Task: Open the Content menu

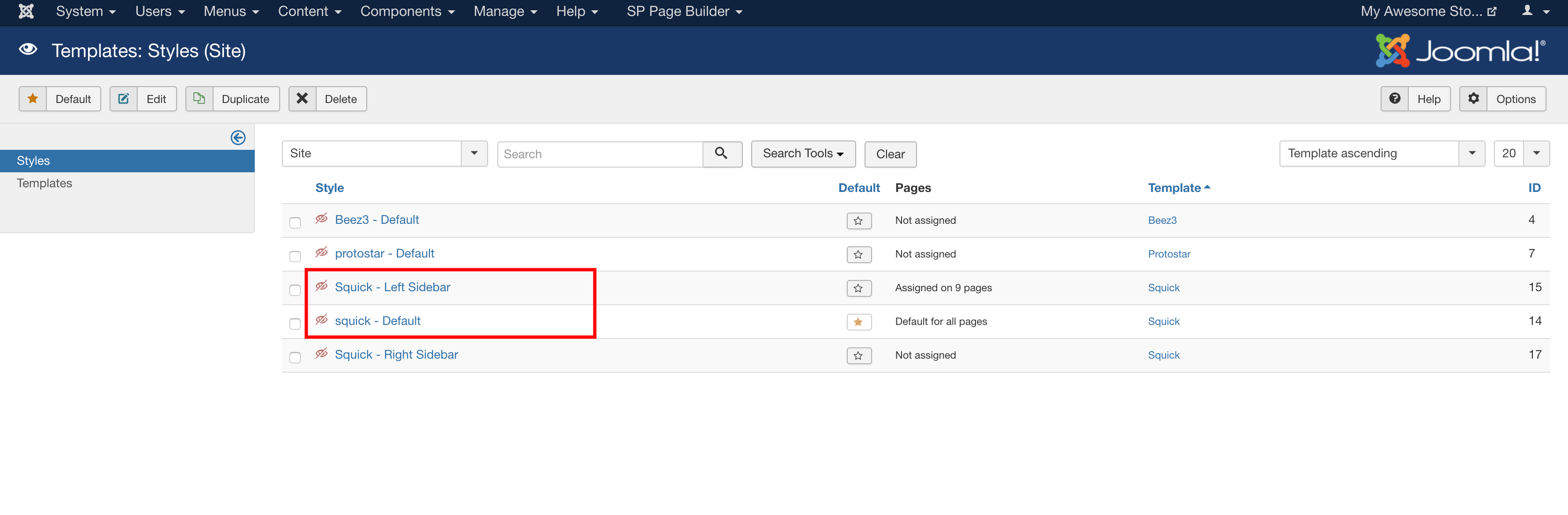Action: (310, 11)
